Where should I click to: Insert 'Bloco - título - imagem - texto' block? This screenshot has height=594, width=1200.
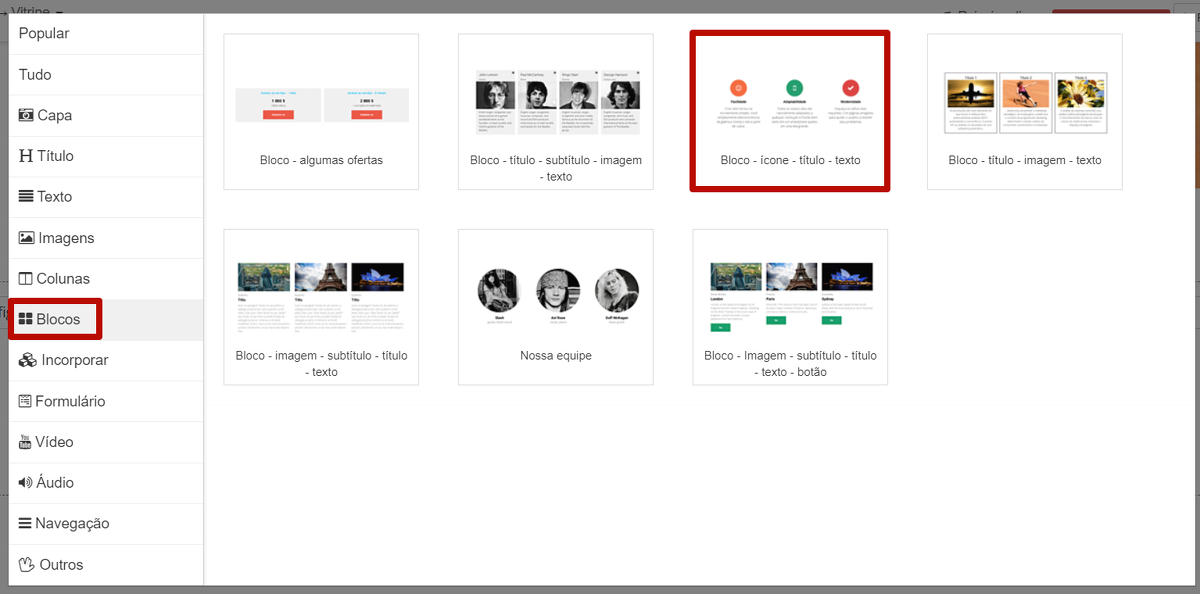1024,111
